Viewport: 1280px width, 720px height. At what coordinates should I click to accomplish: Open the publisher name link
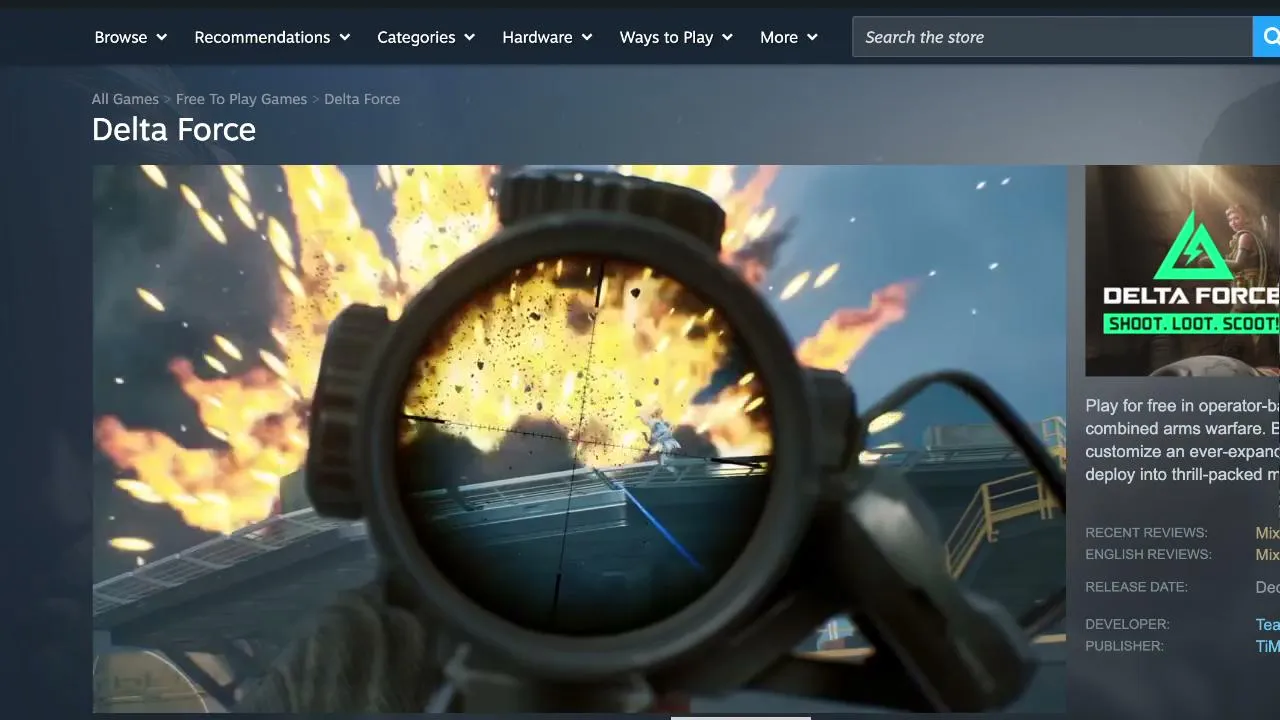(x=1268, y=646)
